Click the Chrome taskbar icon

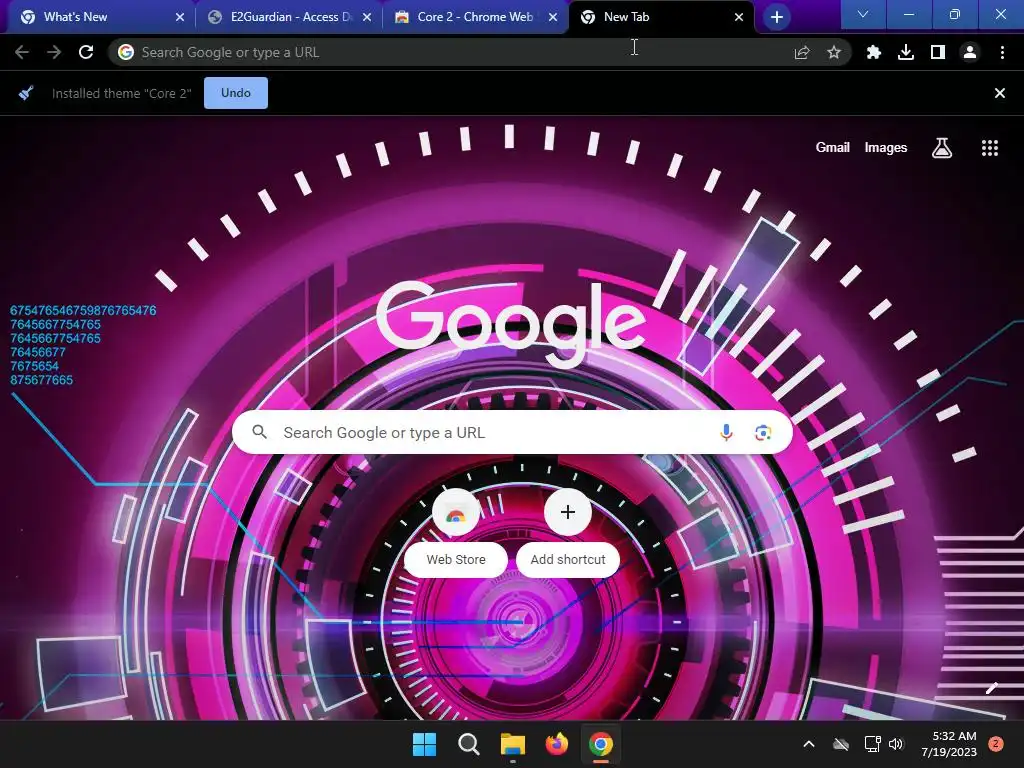[x=601, y=744]
